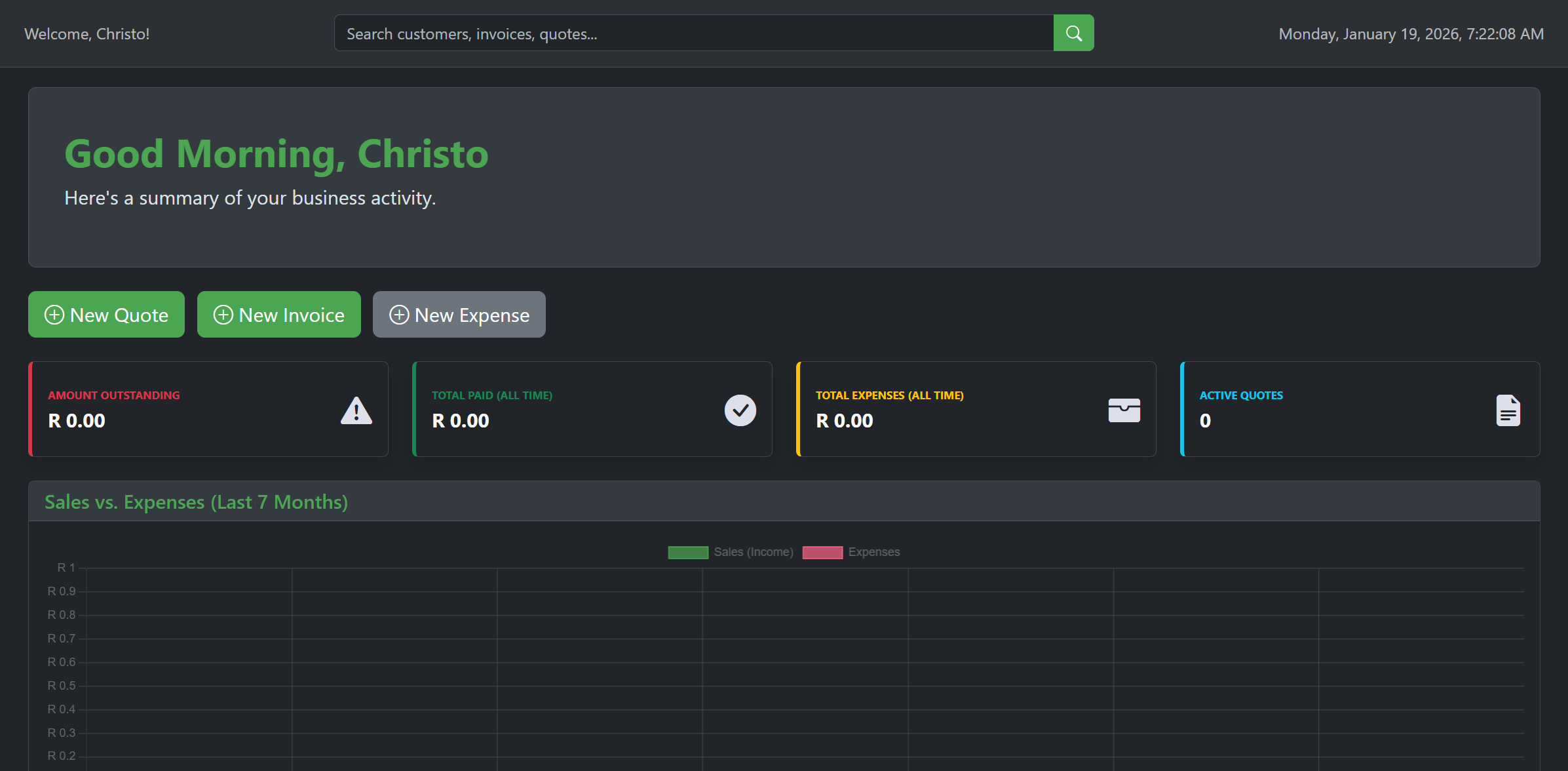Click the checkmark circle icon on Total Paid
The height and width of the screenshot is (771, 1568).
point(740,410)
